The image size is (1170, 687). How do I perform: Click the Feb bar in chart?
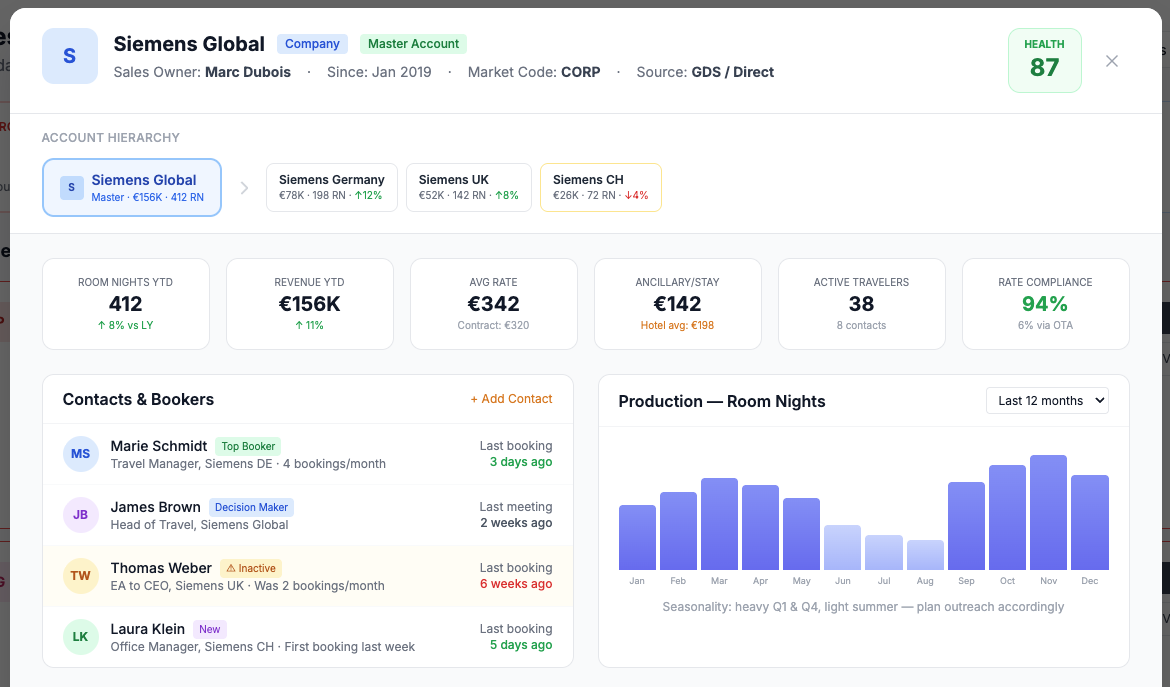[x=678, y=531]
